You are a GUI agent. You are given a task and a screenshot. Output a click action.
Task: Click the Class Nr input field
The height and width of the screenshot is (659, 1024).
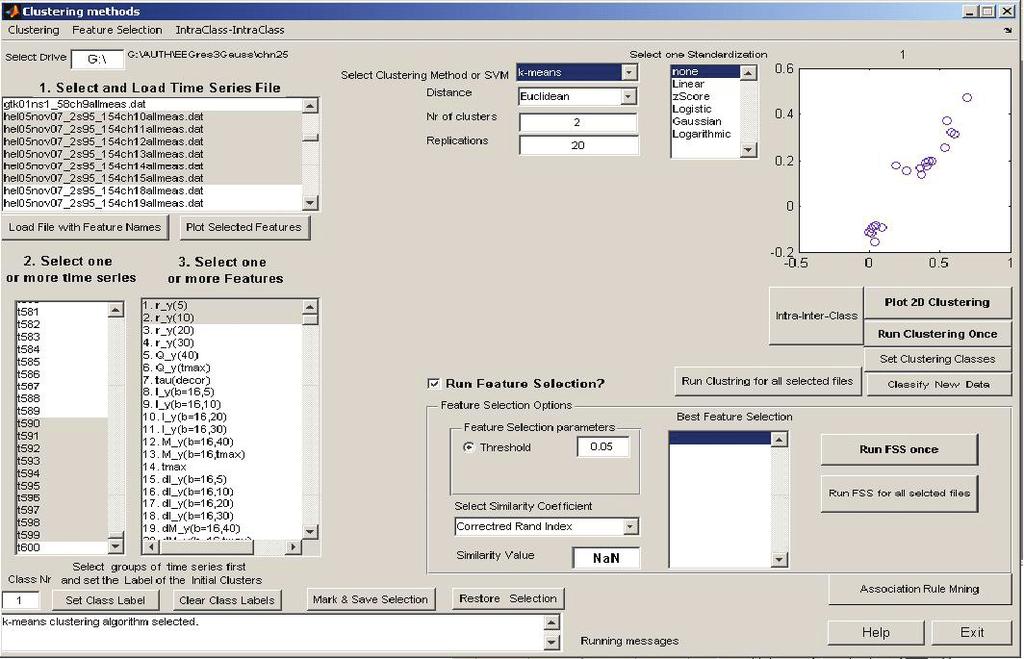pyautogui.click(x=20, y=600)
